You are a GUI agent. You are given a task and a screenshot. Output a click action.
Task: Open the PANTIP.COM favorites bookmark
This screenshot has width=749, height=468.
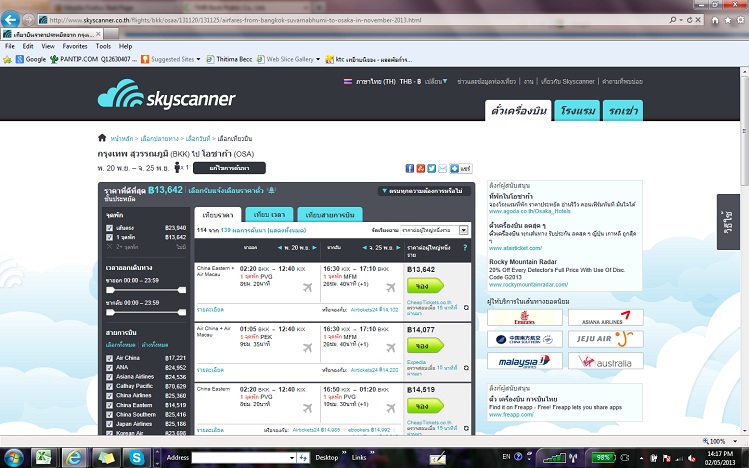click(x=94, y=59)
